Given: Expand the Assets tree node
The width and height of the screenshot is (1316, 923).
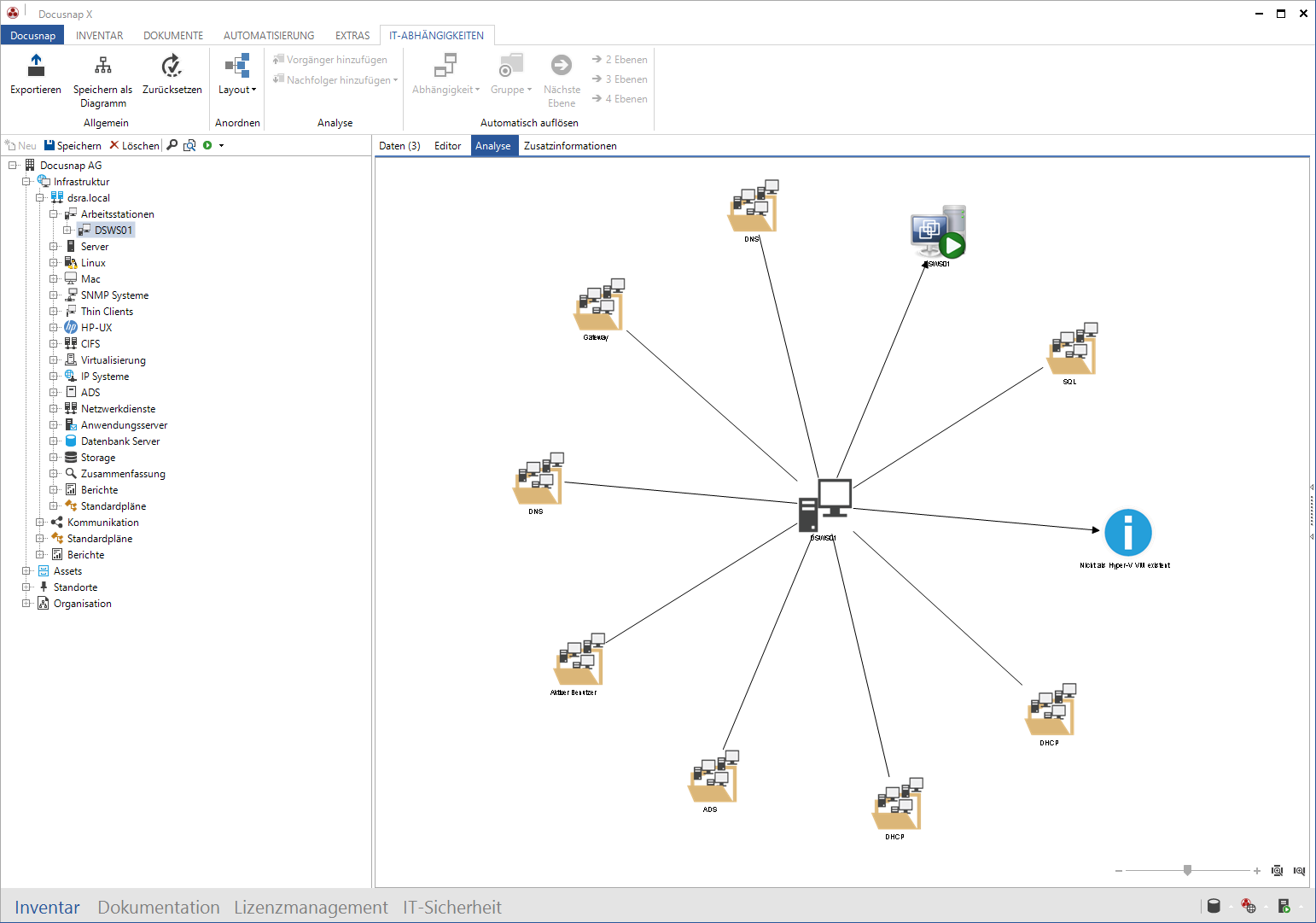Looking at the screenshot, I should (26, 571).
